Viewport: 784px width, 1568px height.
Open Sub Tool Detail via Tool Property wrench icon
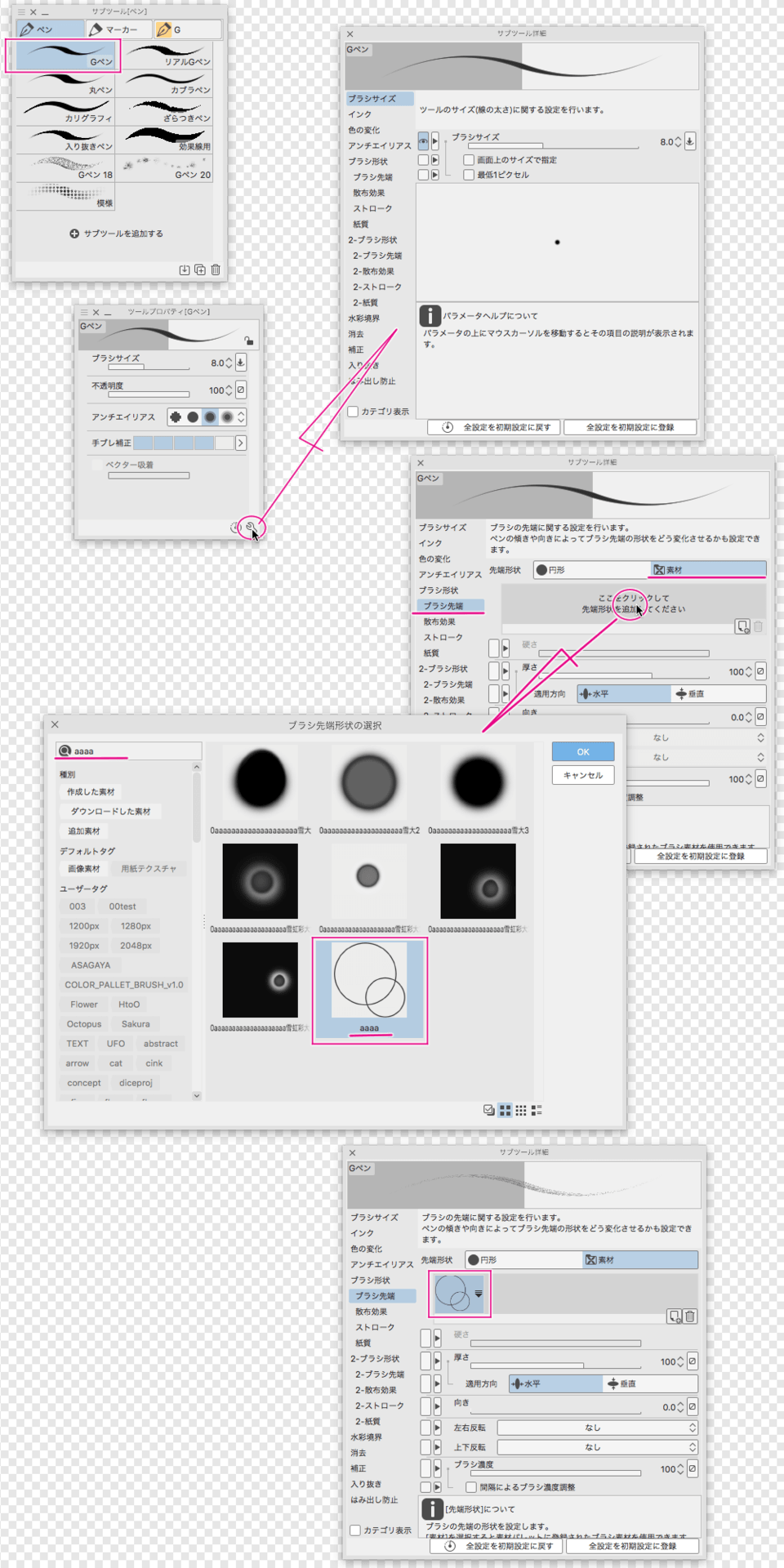point(252,528)
